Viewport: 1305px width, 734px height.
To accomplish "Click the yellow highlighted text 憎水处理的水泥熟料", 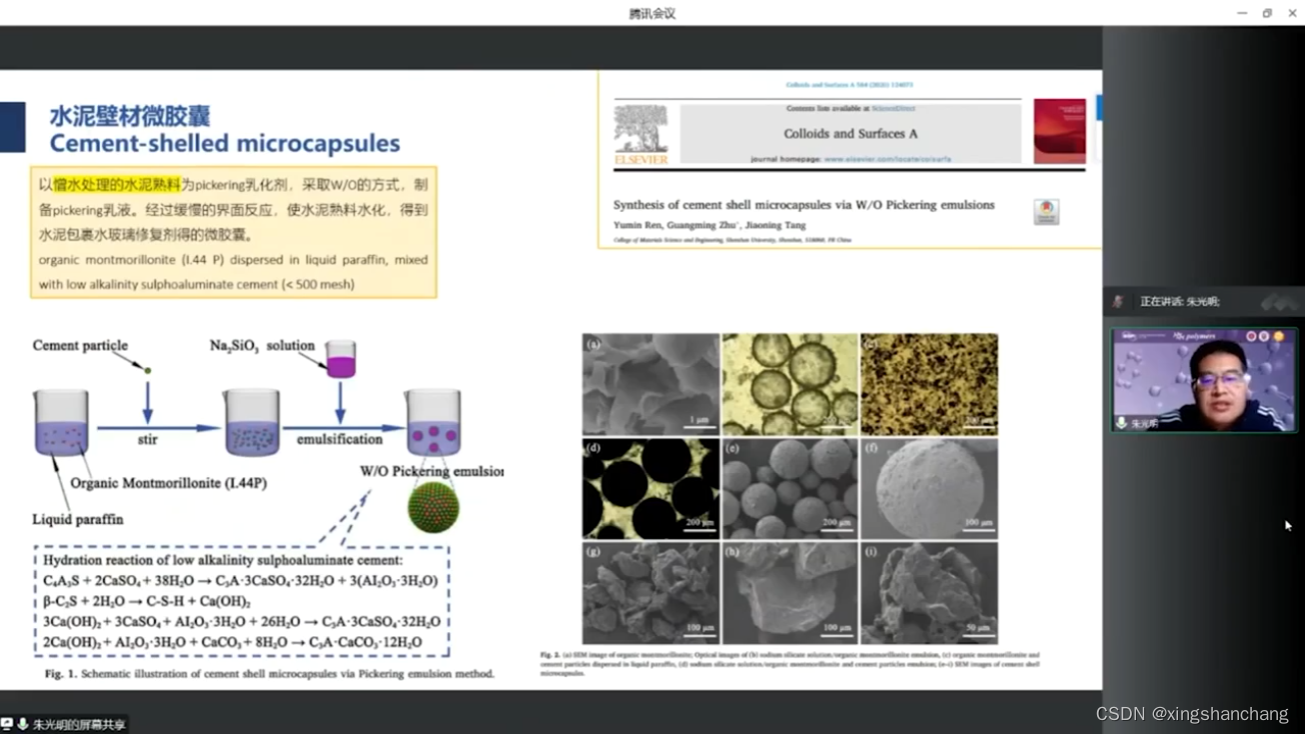I will tap(117, 185).
